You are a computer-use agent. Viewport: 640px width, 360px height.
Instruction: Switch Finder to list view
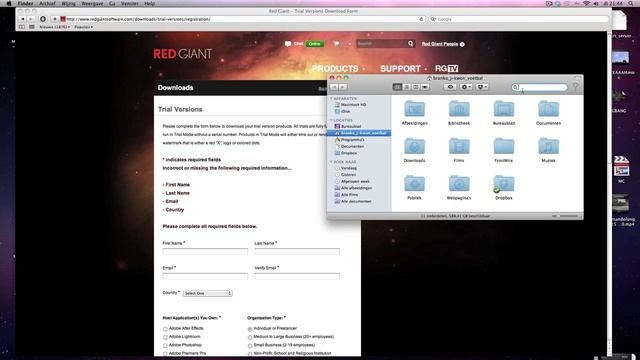(x=407, y=87)
